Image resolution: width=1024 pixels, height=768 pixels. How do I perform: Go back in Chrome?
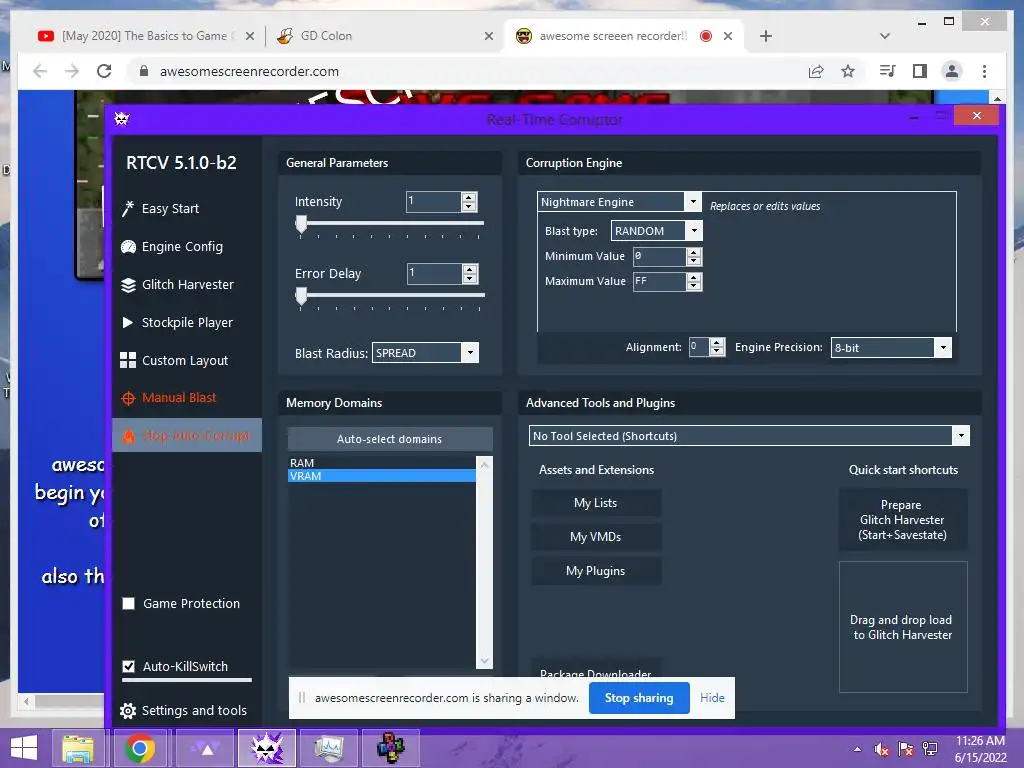tap(40, 71)
